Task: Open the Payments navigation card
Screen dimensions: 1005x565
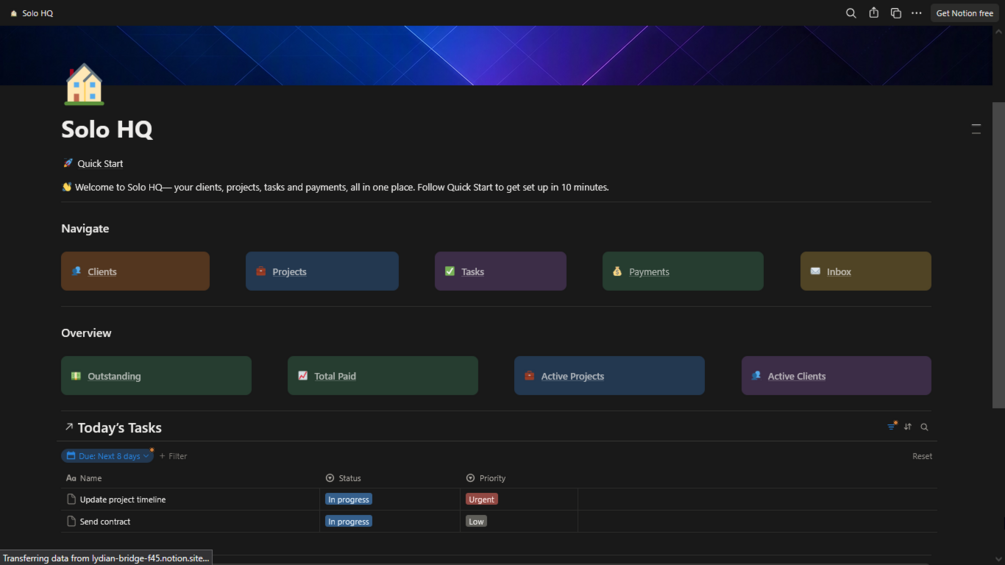Action: click(683, 271)
